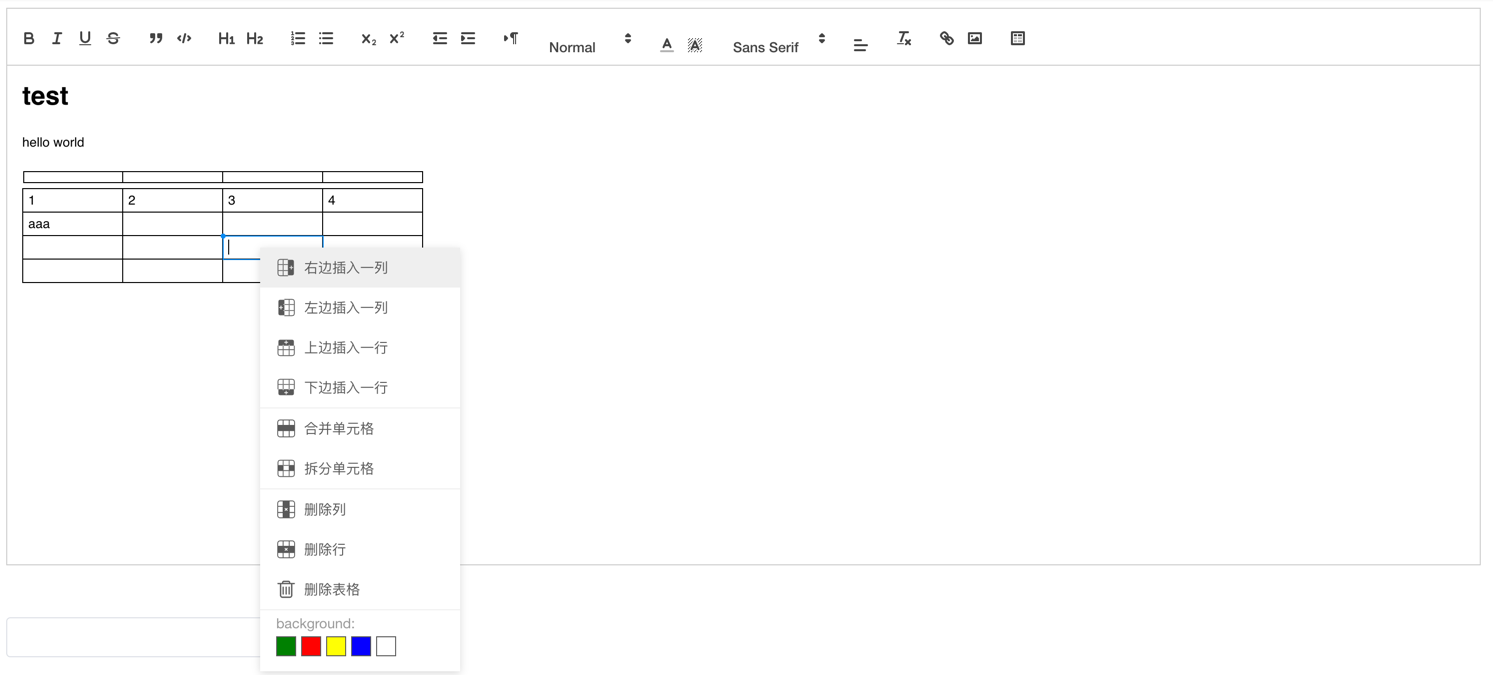Create an ordered numbered list
The width and height of the screenshot is (1493, 675).
[x=298, y=38]
